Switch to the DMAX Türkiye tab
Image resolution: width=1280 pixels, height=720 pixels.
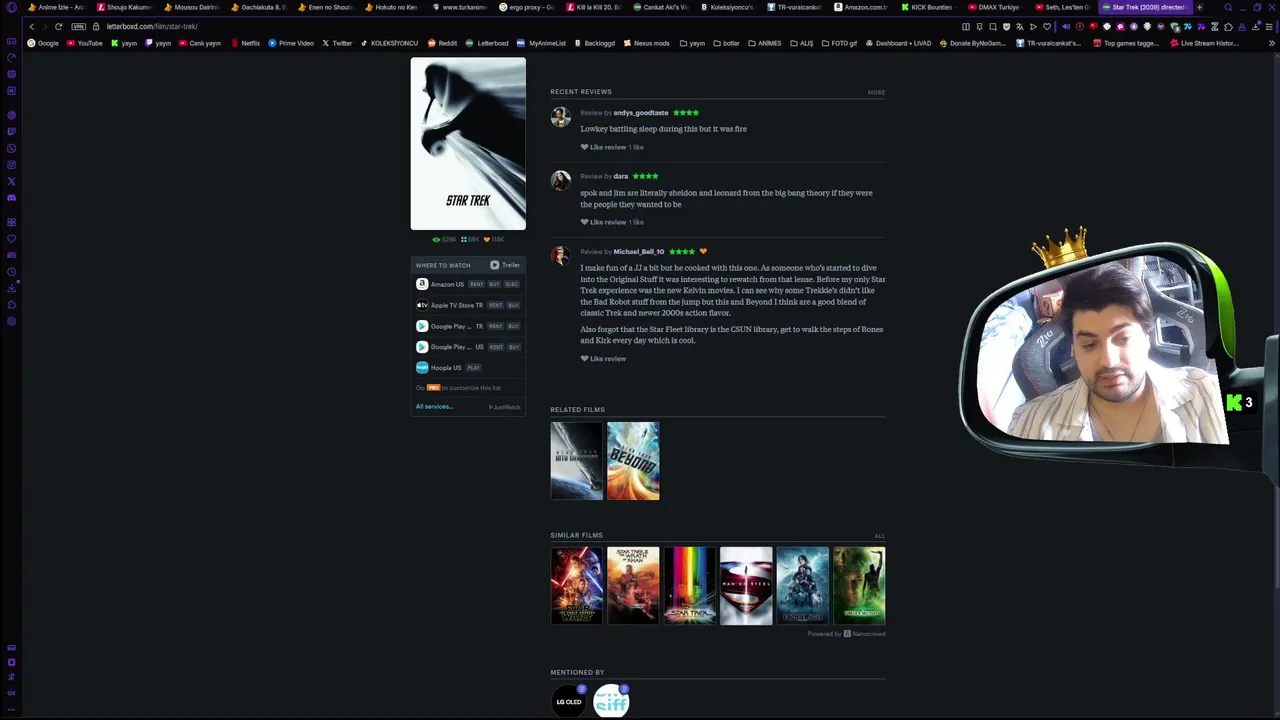coord(995,7)
